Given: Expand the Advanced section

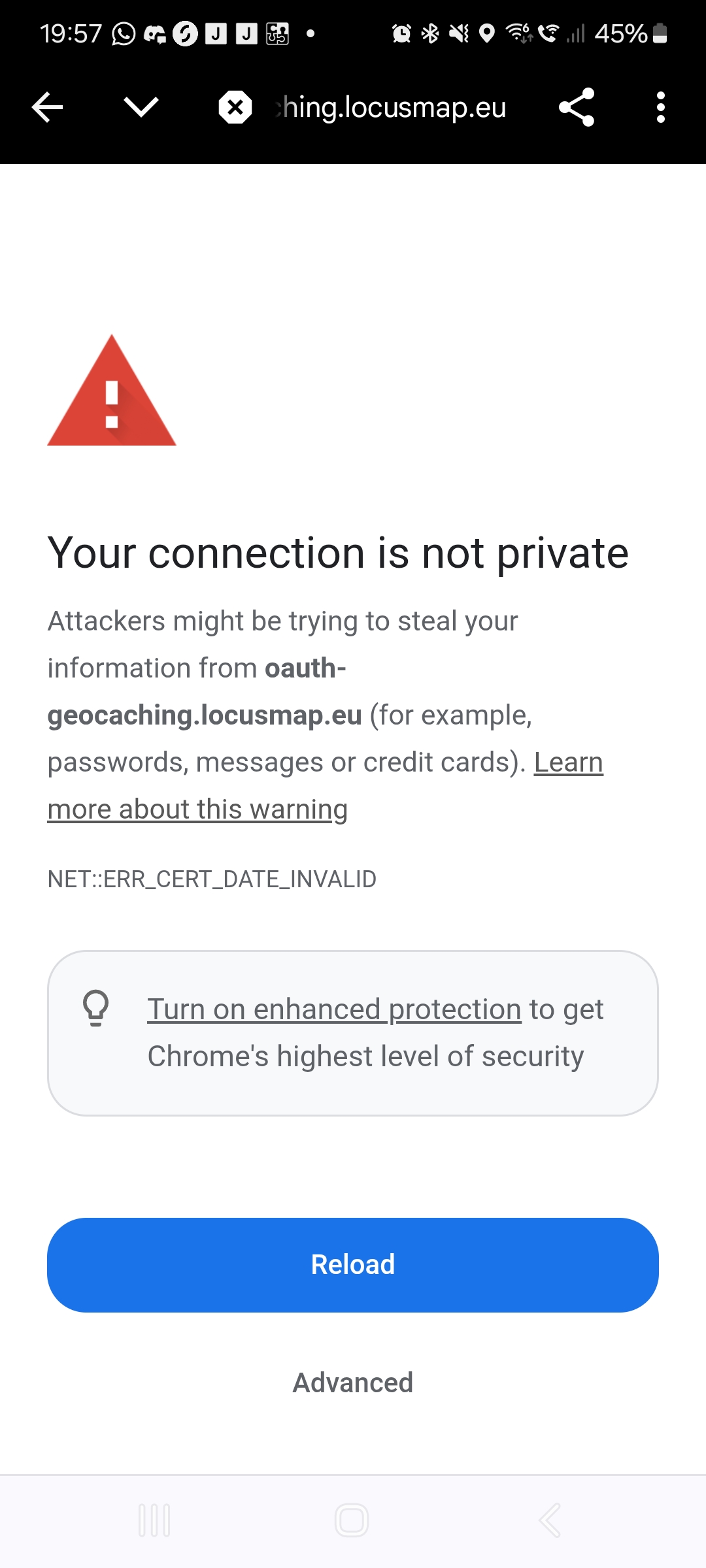Looking at the screenshot, I should 353,1382.
